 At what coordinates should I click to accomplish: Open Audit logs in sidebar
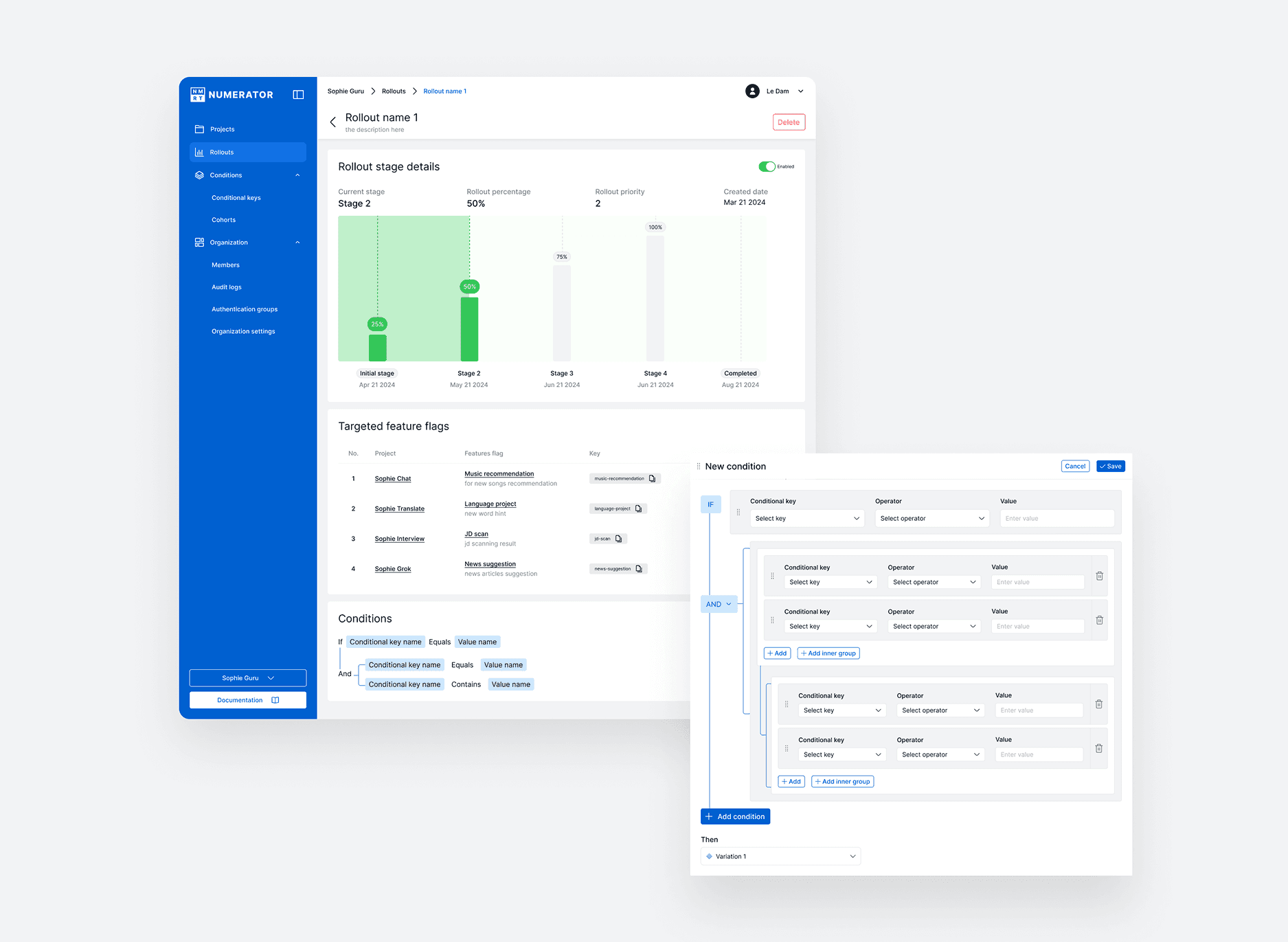click(x=227, y=287)
